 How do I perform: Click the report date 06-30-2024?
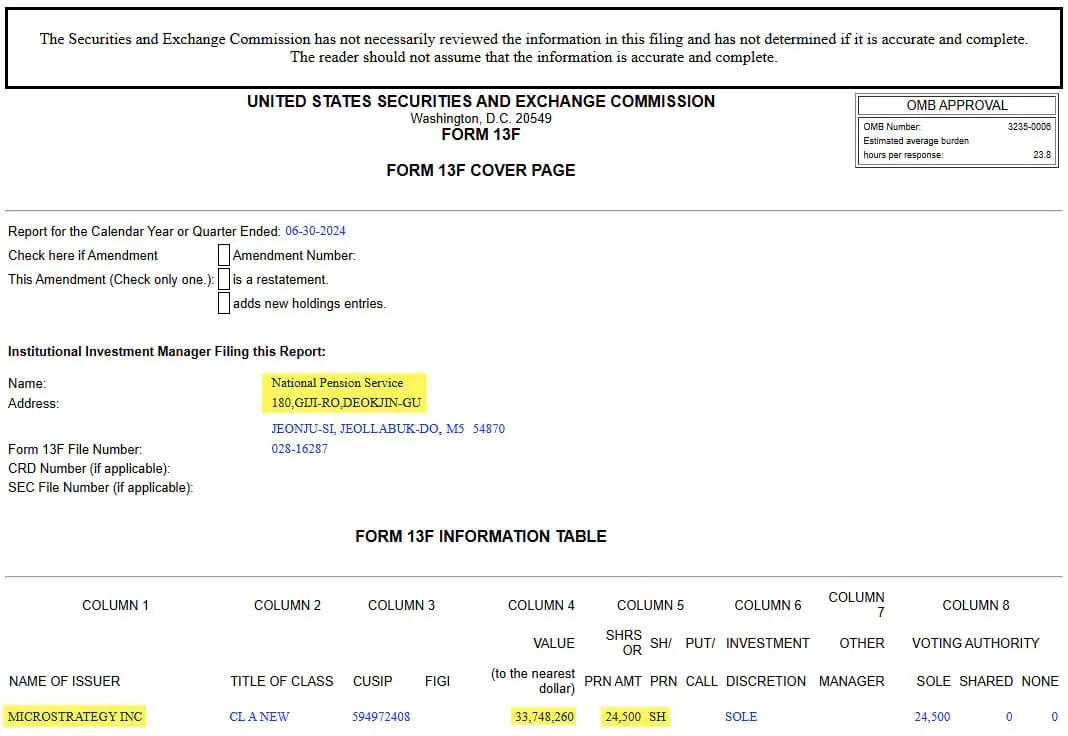pyautogui.click(x=315, y=231)
